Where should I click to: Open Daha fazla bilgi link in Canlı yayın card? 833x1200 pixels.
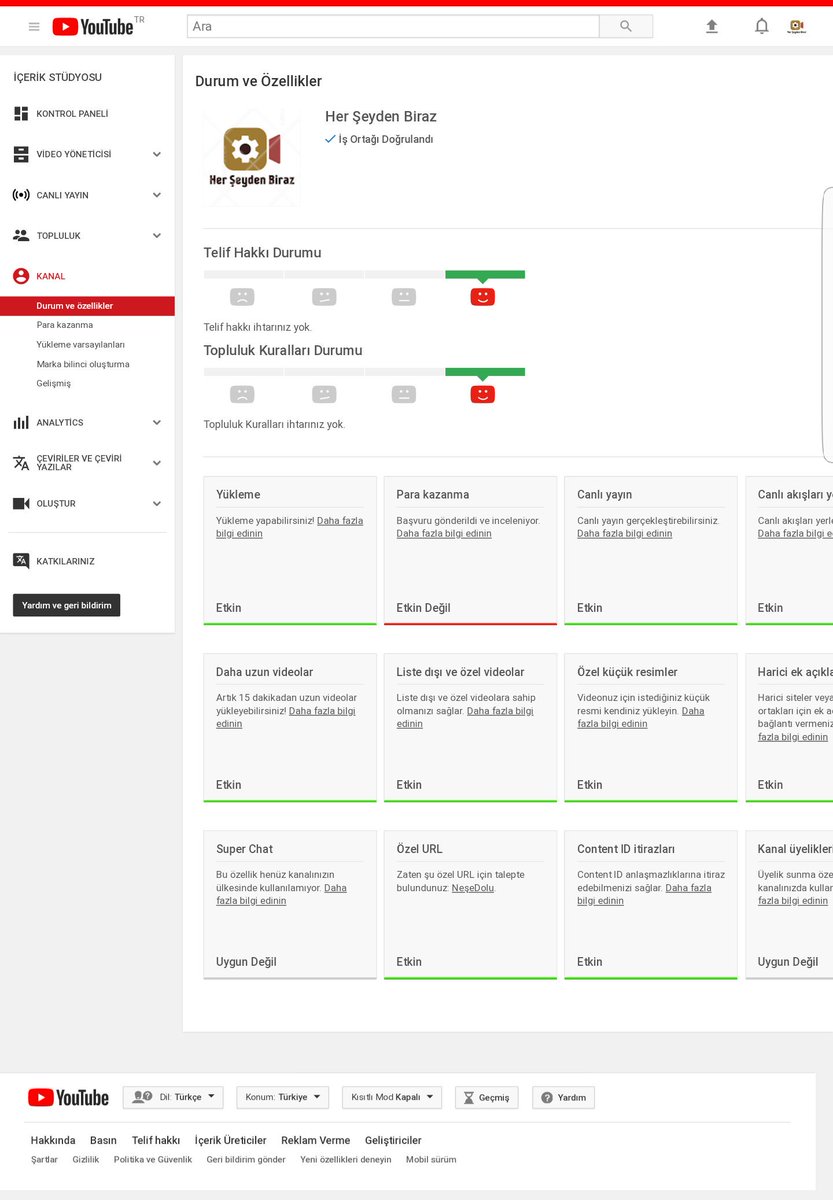tap(625, 534)
